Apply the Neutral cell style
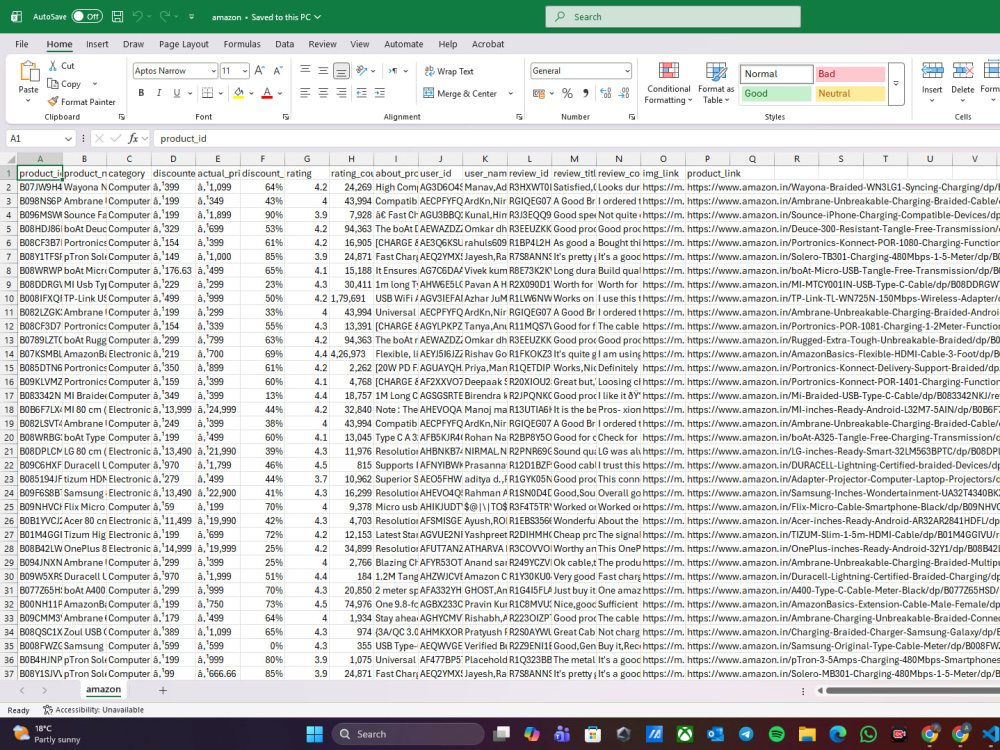This screenshot has height=750, width=1000. coord(849,94)
